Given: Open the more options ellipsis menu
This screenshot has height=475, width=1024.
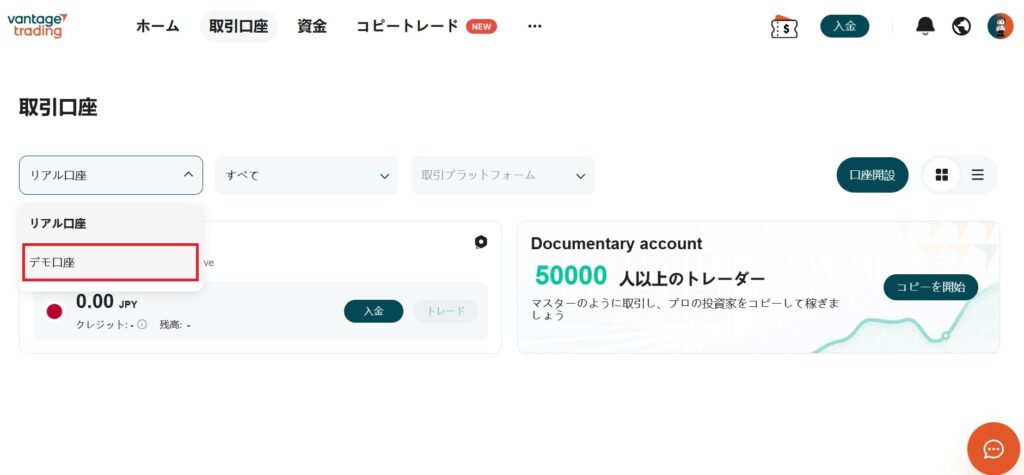Looking at the screenshot, I should point(534,26).
